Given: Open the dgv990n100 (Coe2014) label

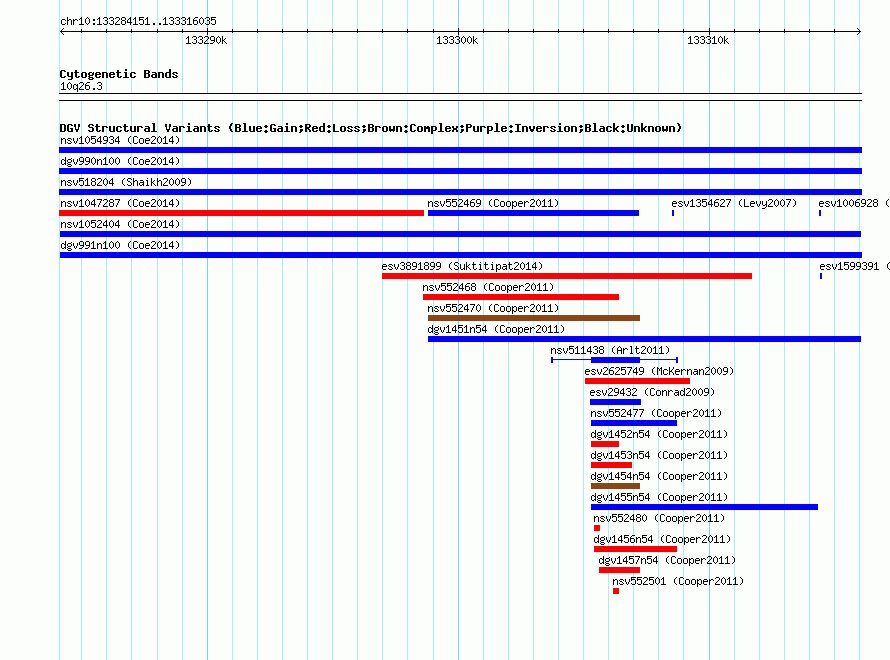Looking at the screenshot, I should click(120, 161).
